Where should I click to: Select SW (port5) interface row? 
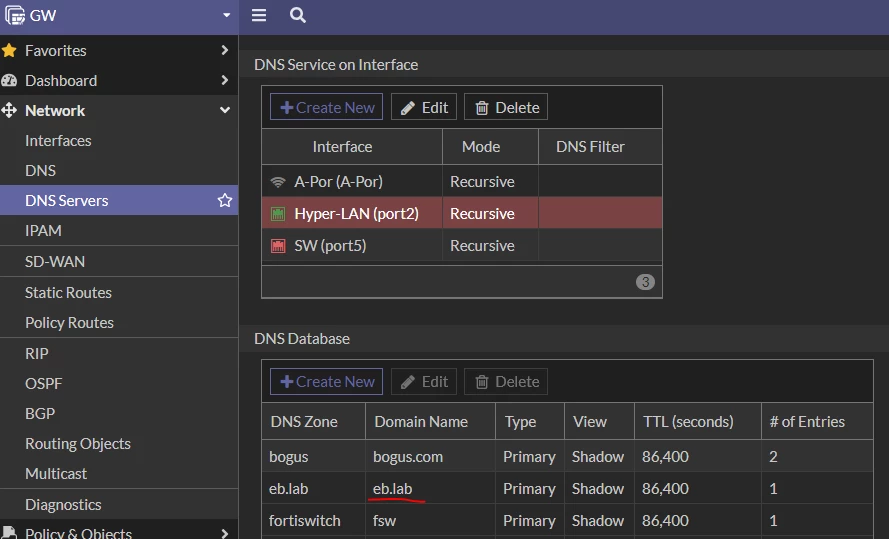[462, 245]
